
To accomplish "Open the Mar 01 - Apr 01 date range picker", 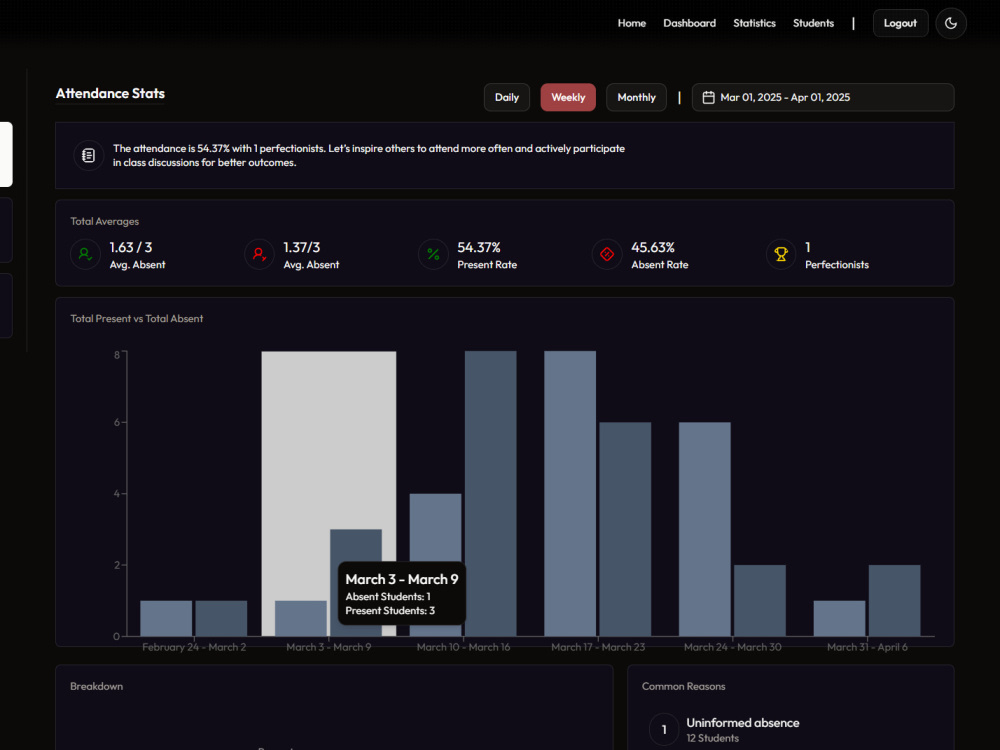I will (x=823, y=98).
